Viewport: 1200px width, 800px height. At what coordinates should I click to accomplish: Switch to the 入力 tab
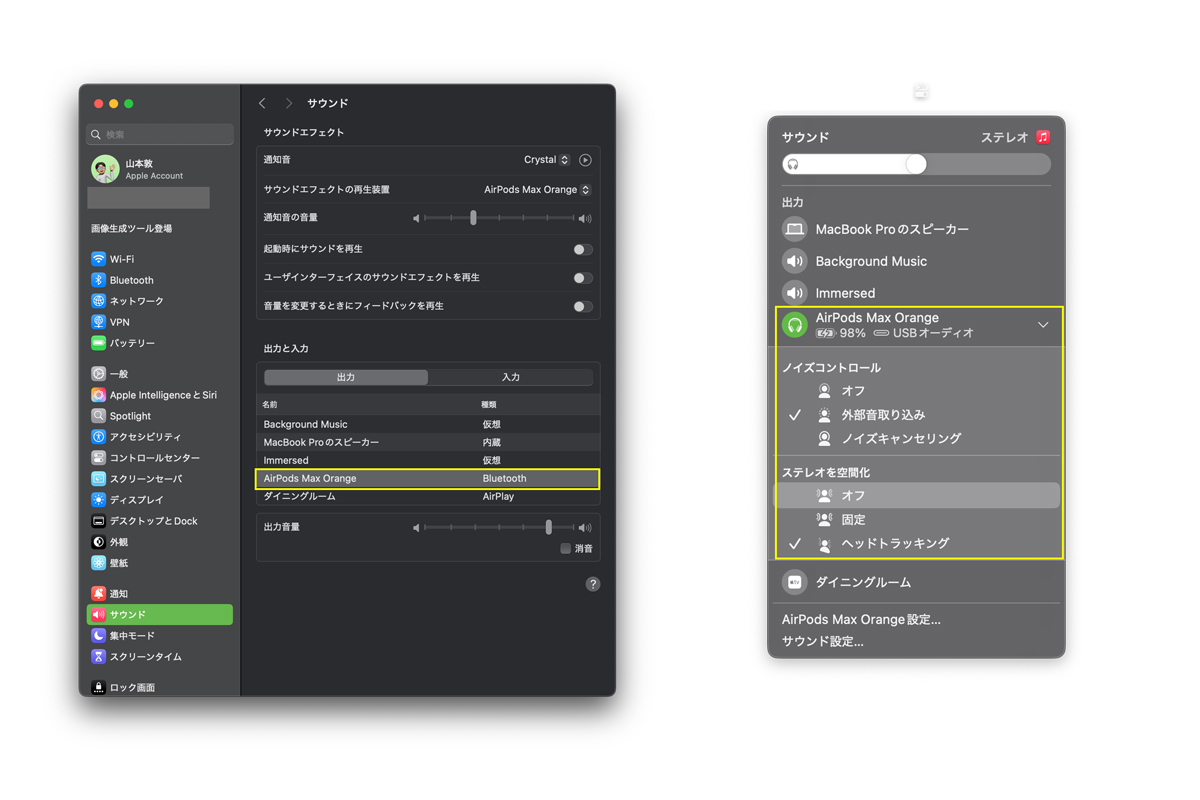click(x=510, y=377)
